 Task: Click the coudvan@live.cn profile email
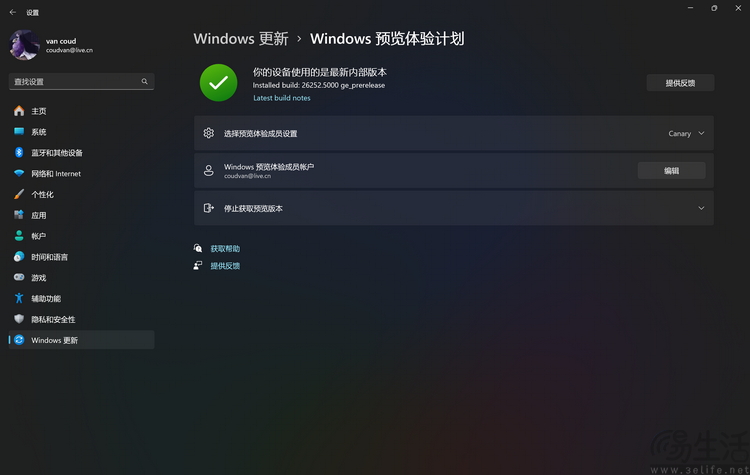coord(69,50)
